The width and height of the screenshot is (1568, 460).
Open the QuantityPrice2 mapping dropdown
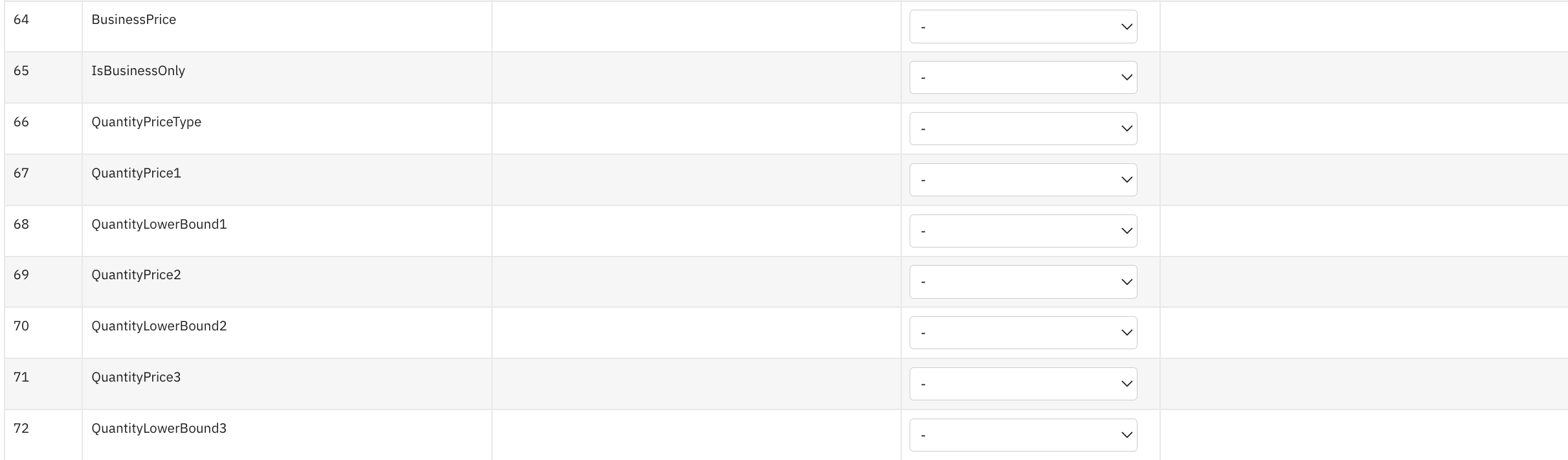(1023, 282)
